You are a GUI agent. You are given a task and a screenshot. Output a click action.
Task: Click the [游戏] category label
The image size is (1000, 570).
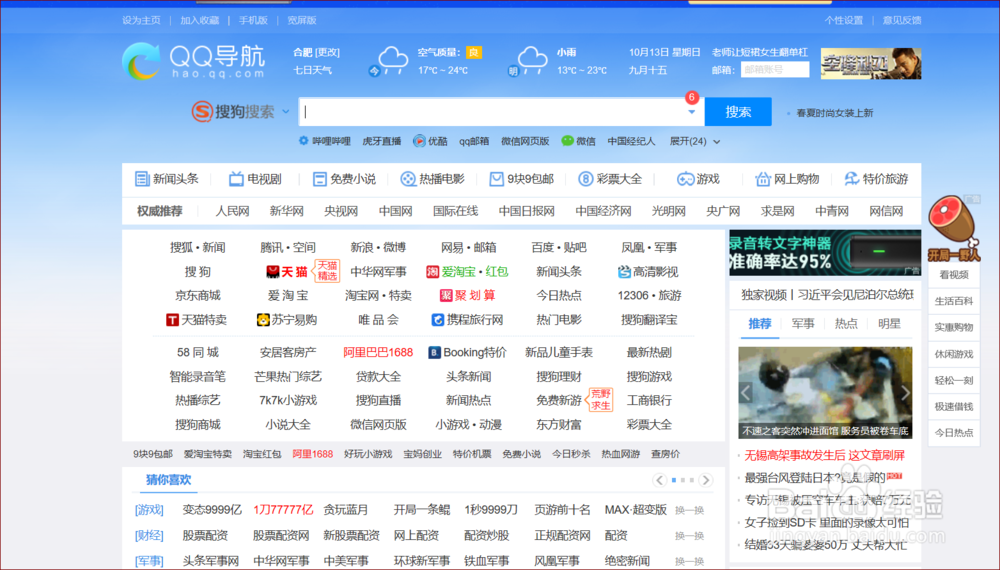[149, 510]
